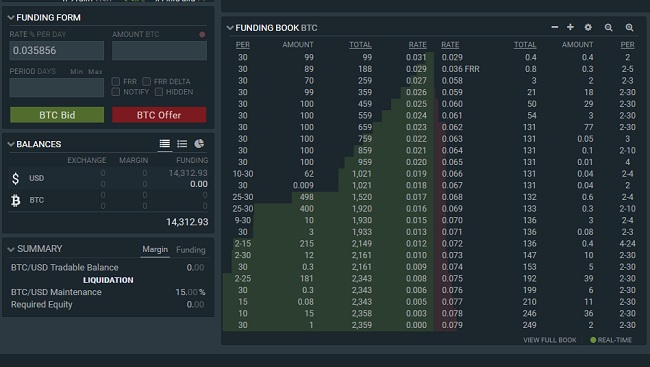650x367 pixels.
Task: Set period to Min
Action: coord(76,71)
